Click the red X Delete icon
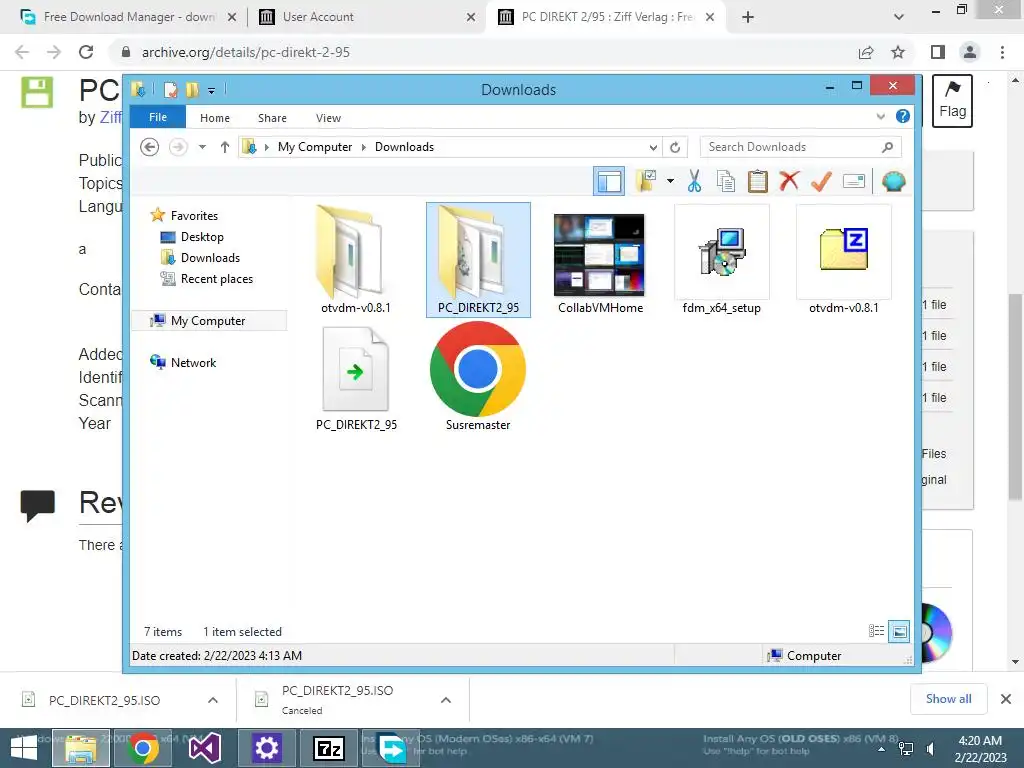Viewport: 1024px width, 768px height. pyautogui.click(x=789, y=181)
